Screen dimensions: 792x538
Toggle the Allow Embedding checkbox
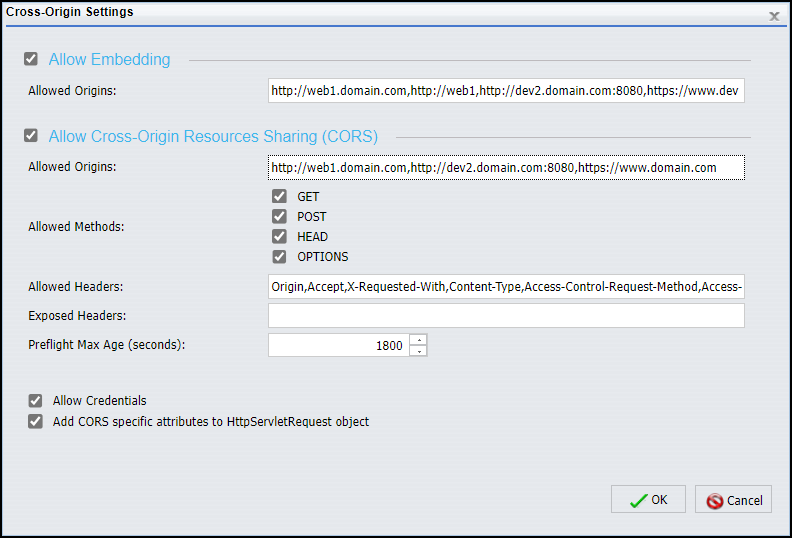[x=32, y=59]
